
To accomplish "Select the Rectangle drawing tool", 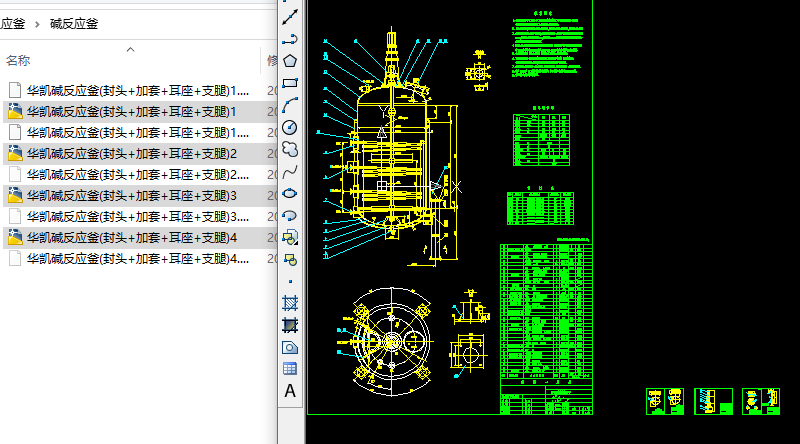I will click(290, 83).
